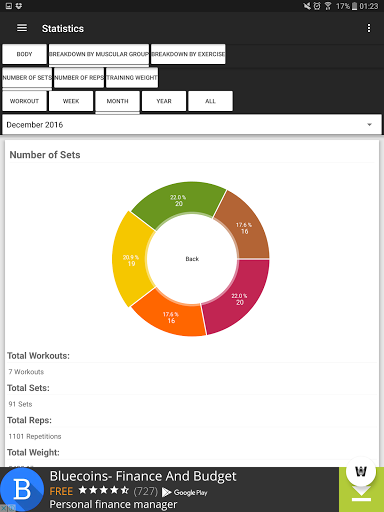Click the green 22.0% chart segment
Screen dimensions: 384x512
coord(179,201)
